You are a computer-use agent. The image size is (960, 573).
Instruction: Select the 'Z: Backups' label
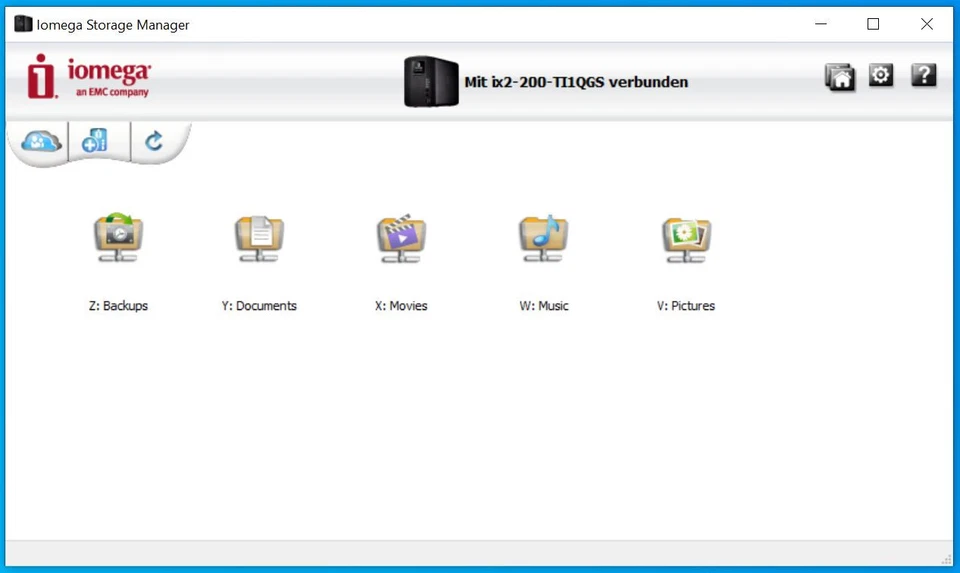pyautogui.click(x=118, y=305)
